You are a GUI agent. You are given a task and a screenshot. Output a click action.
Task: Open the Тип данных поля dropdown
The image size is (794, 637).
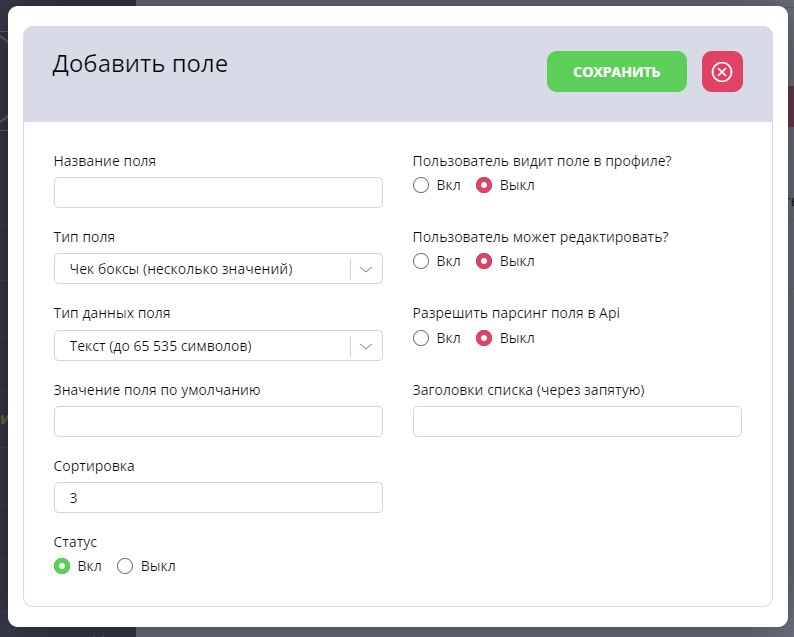coord(218,345)
